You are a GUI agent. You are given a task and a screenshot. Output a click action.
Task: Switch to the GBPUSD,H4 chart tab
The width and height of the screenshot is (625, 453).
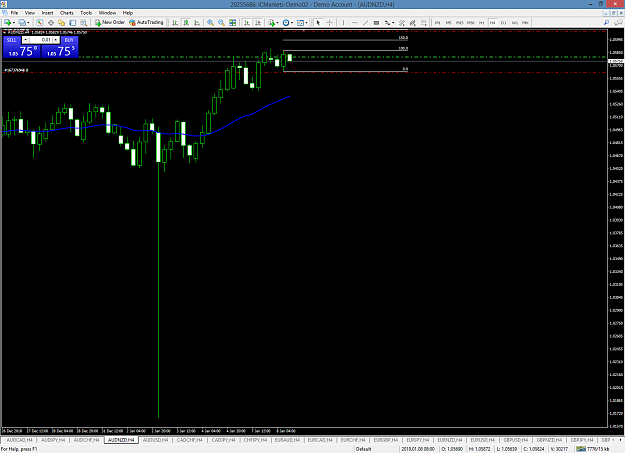click(515, 440)
